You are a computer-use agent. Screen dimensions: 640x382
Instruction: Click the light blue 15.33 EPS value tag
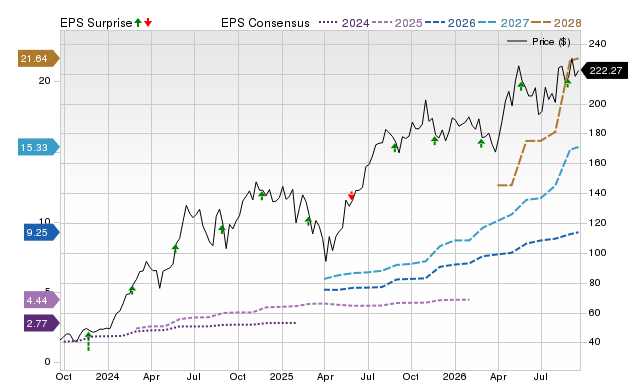[x=38, y=147]
